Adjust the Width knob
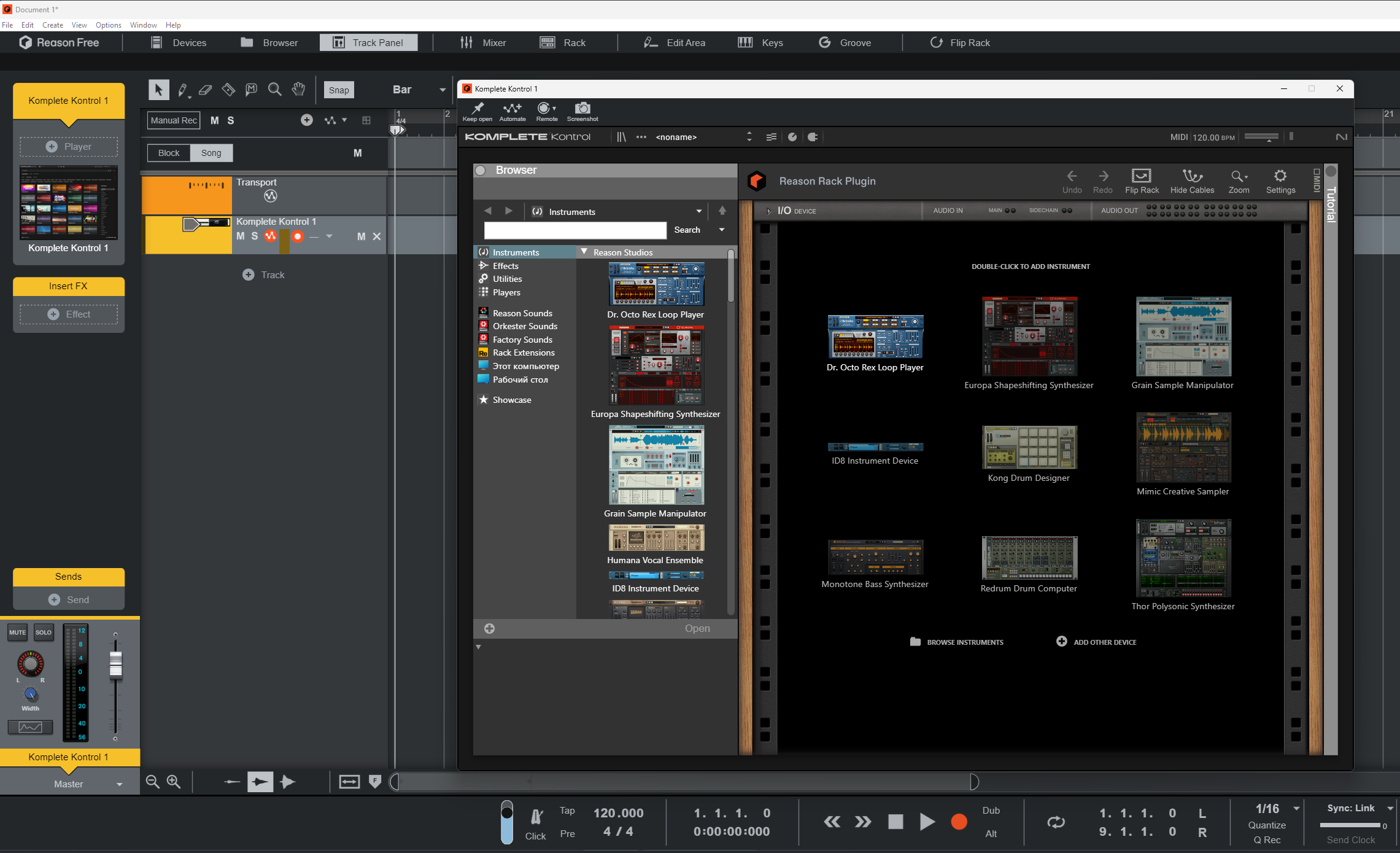 (x=31, y=695)
